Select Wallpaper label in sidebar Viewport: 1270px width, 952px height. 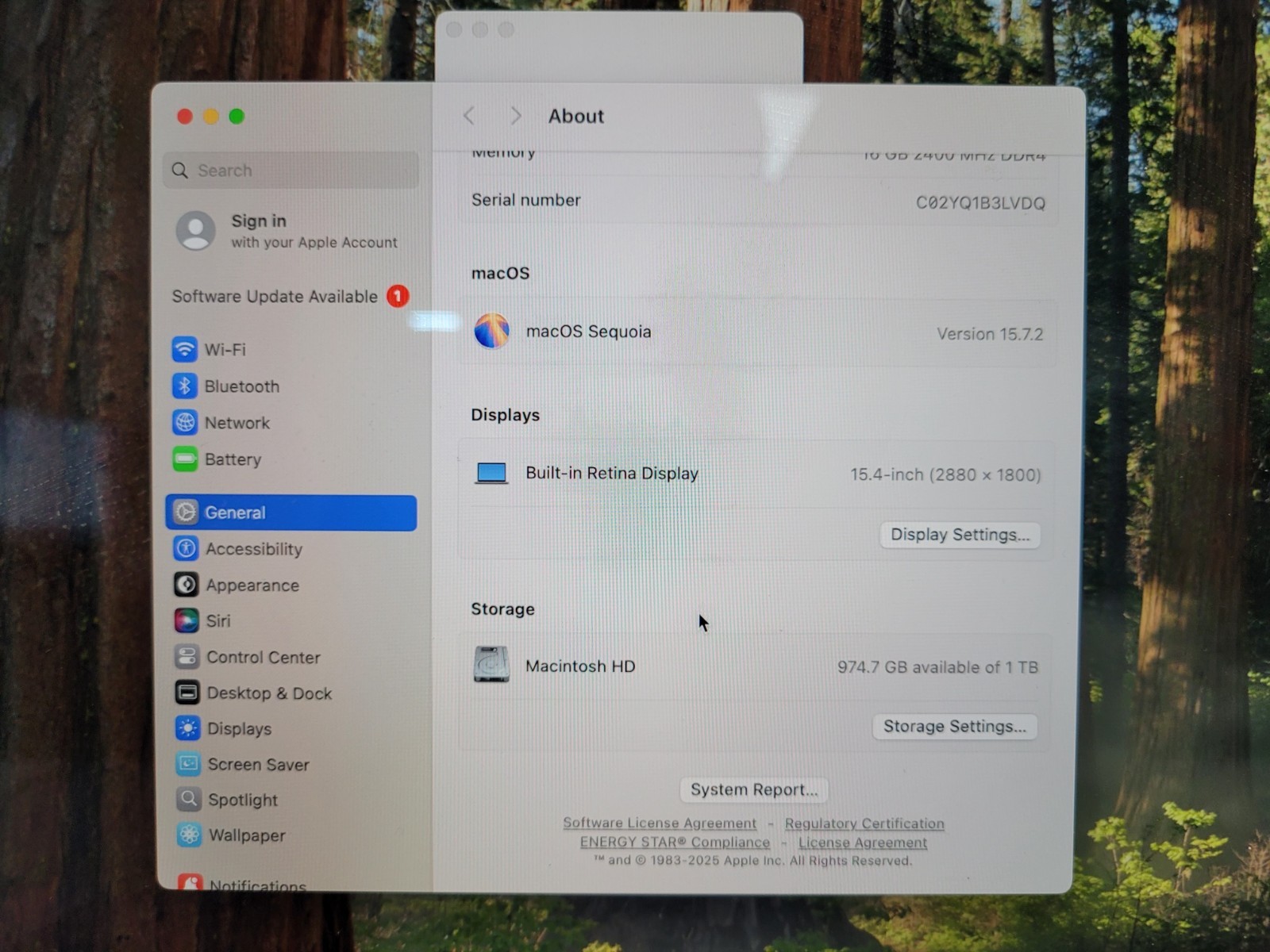point(247,835)
